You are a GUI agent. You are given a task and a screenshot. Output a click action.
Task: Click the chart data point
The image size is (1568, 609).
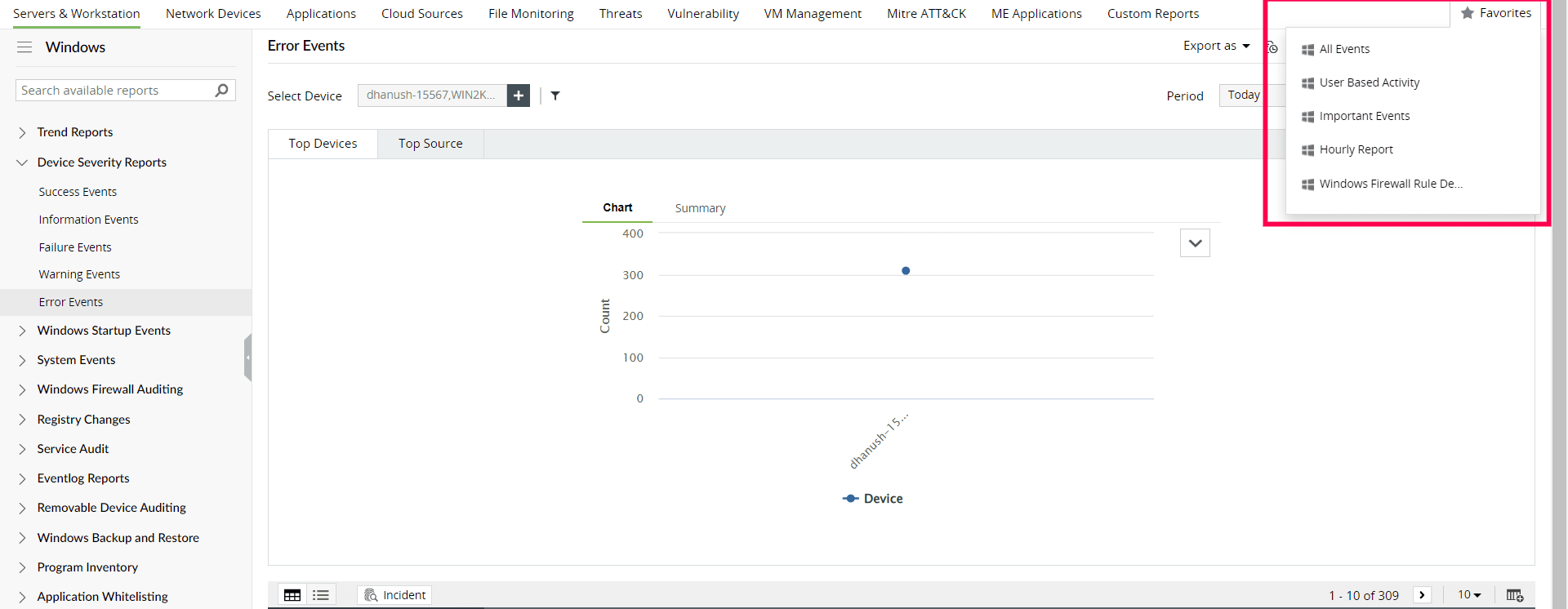(x=906, y=271)
